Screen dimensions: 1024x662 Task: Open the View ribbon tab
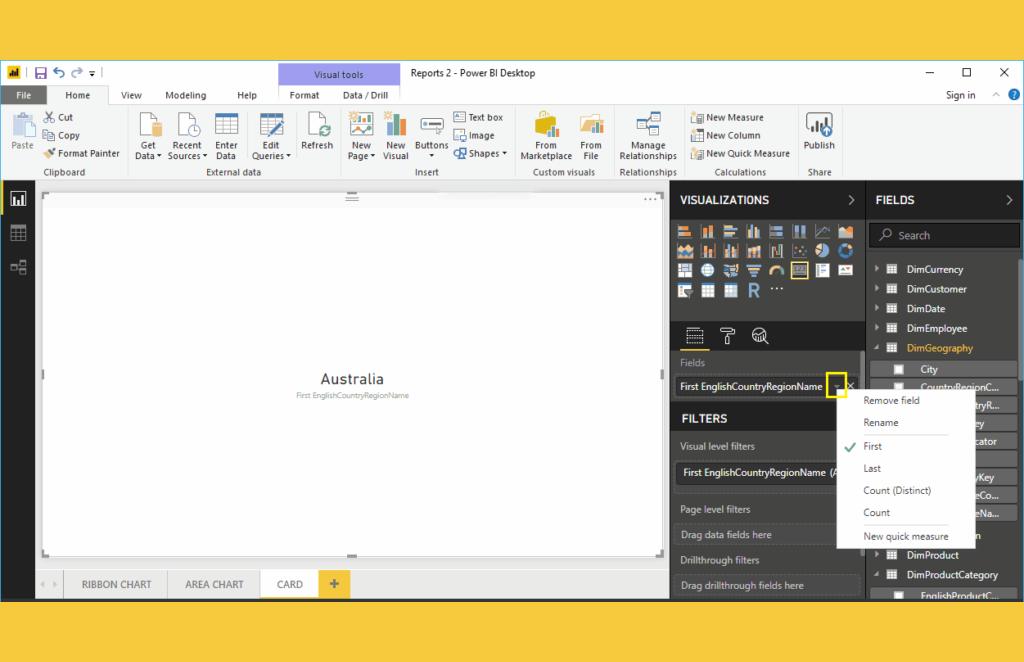tap(131, 95)
